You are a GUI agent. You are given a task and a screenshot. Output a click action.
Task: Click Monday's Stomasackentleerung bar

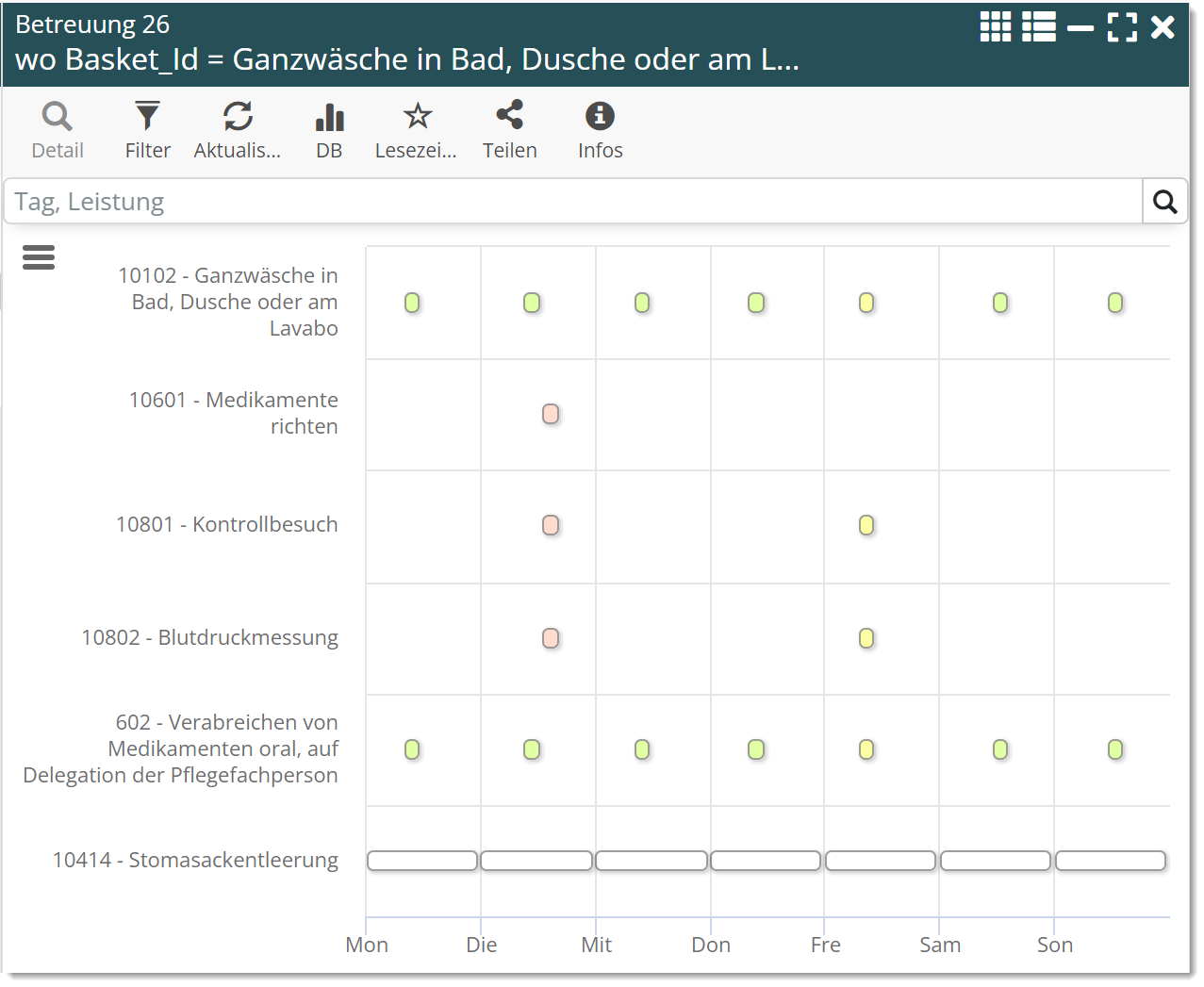(x=422, y=861)
